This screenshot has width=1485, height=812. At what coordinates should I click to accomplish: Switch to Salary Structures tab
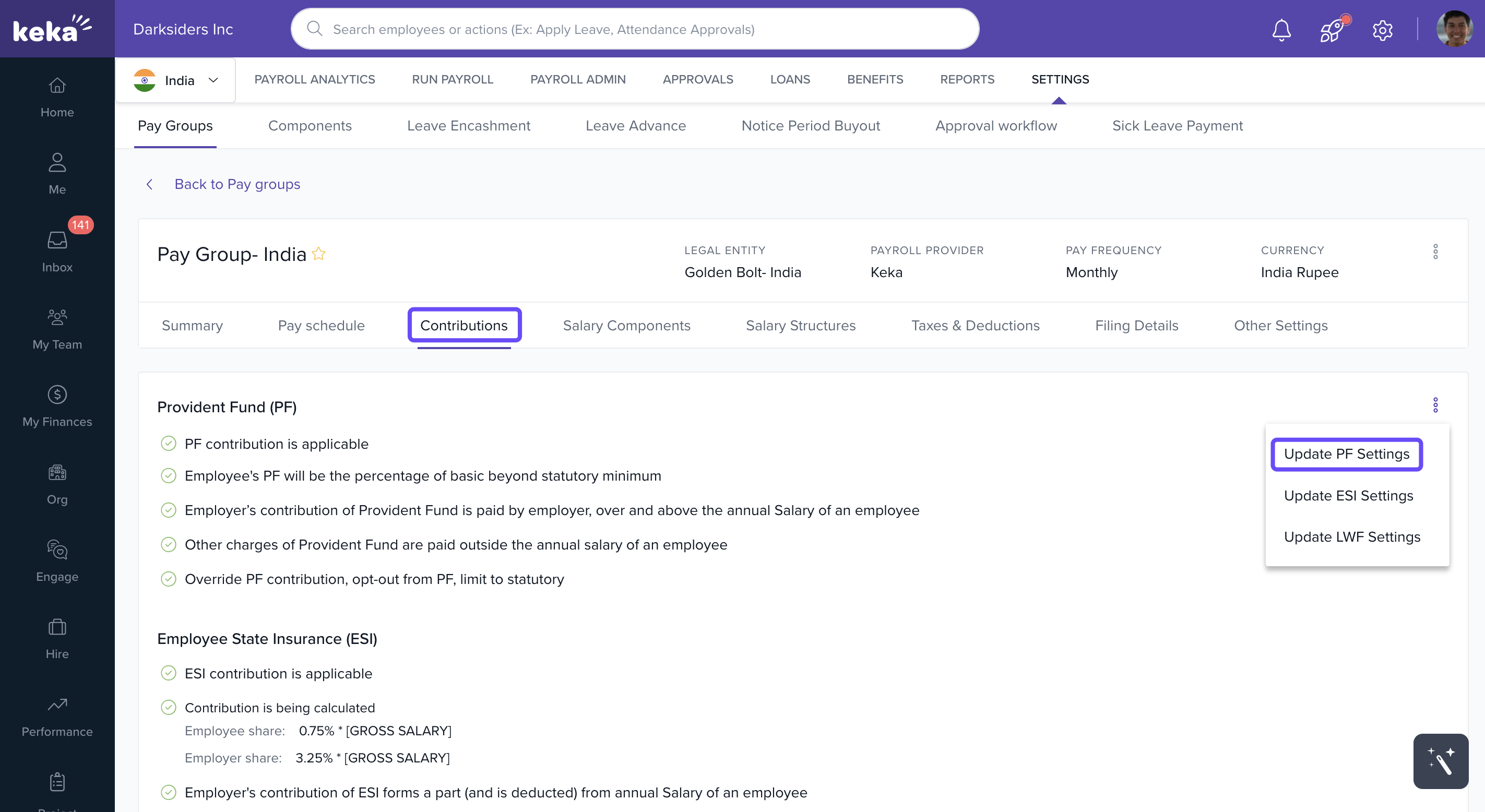pos(800,326)
